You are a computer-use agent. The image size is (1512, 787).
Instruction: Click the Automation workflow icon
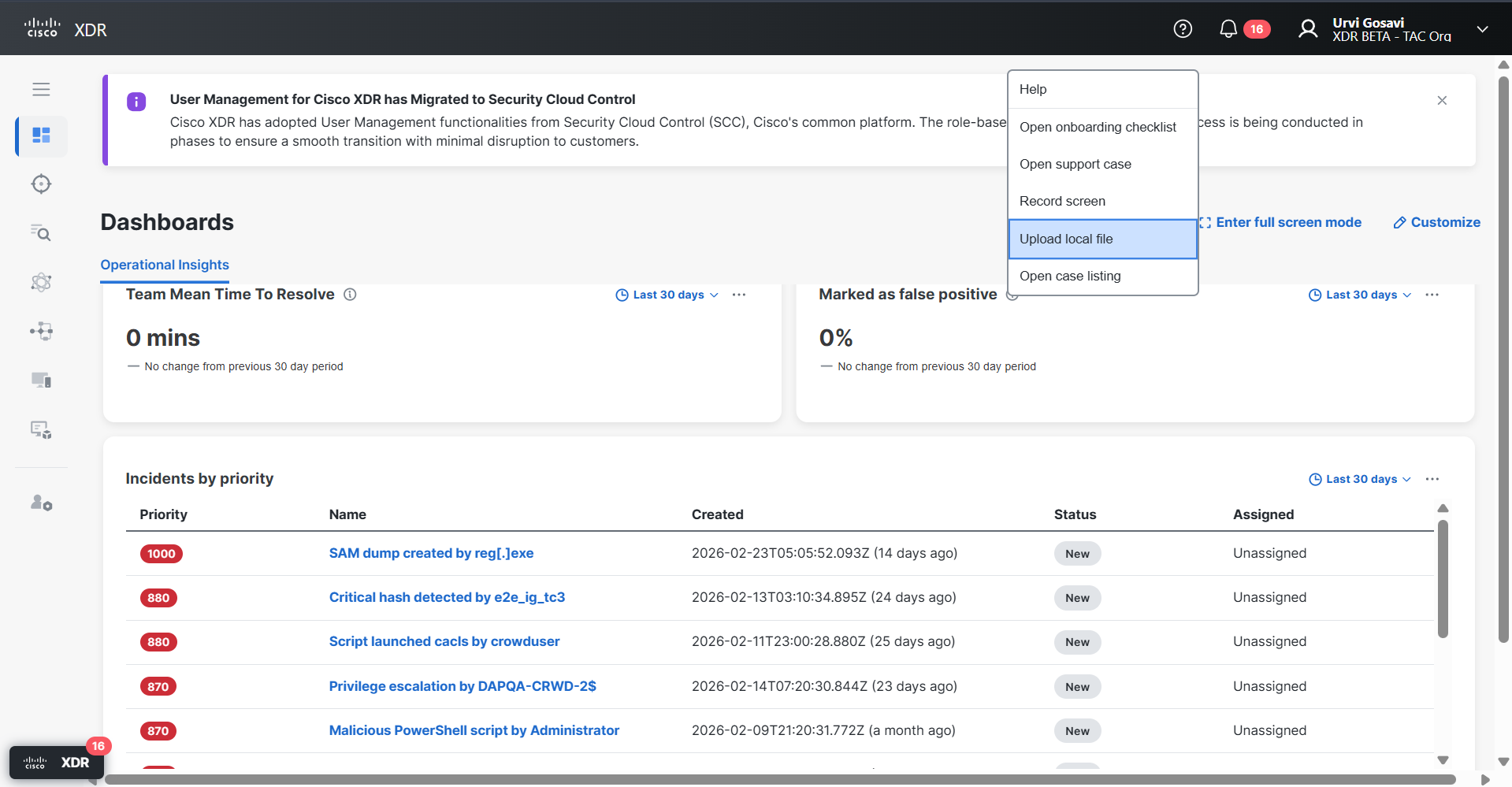[41, 331]
